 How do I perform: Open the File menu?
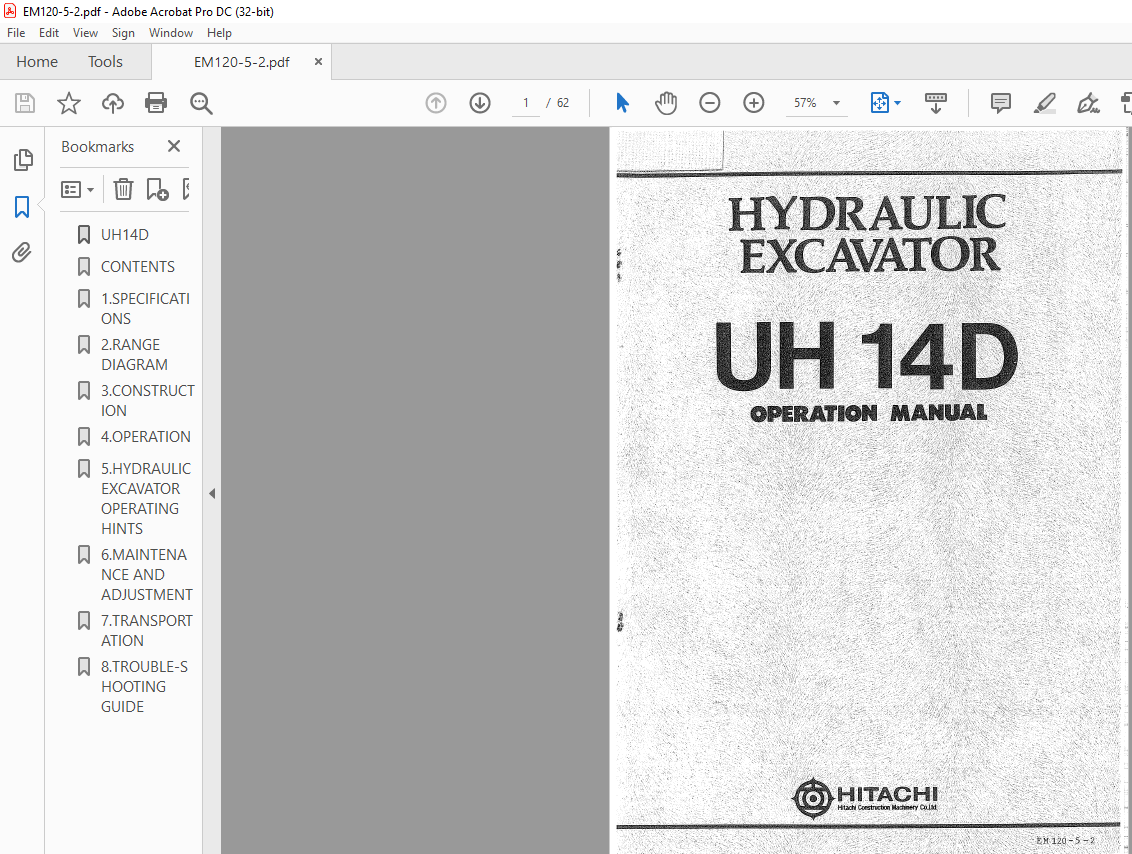[x=16, y=32]
